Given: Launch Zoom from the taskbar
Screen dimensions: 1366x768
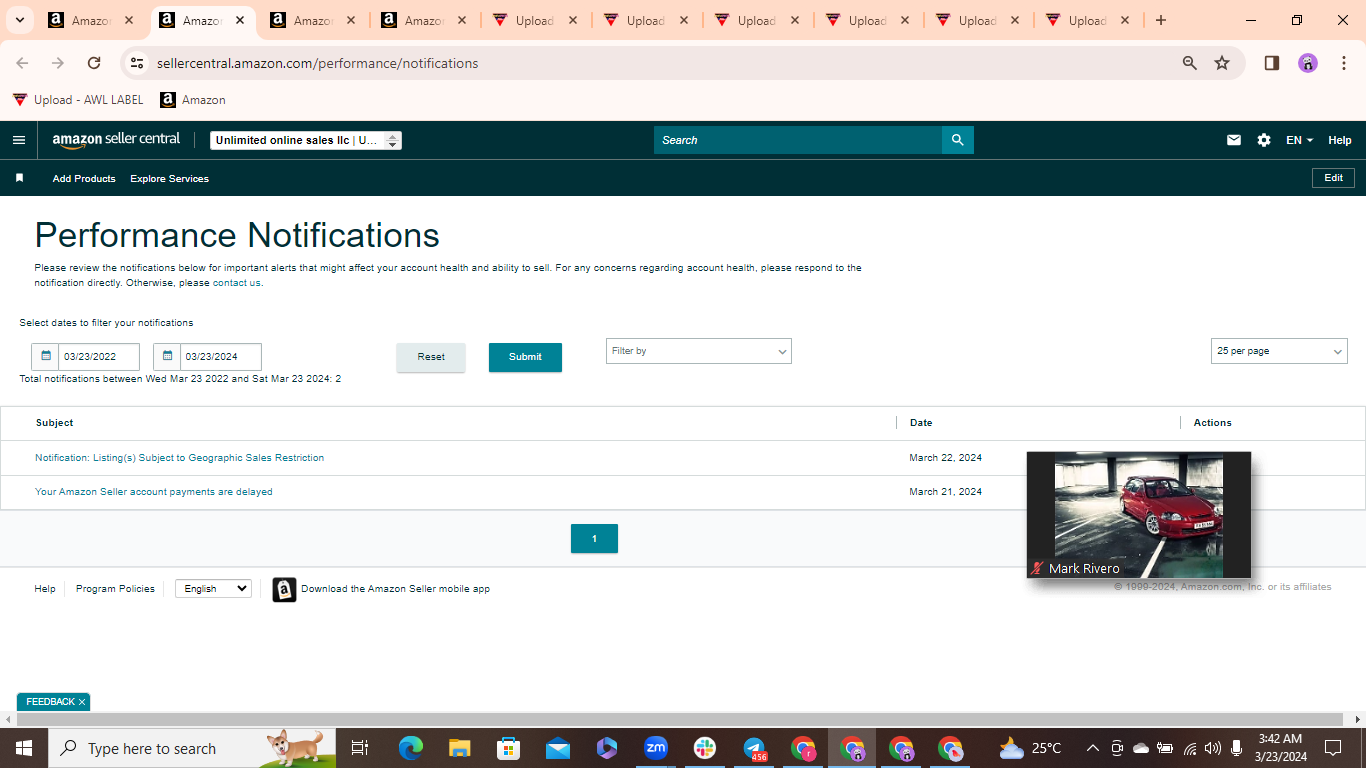Looking at the screenshot, I should coord(656,748).
